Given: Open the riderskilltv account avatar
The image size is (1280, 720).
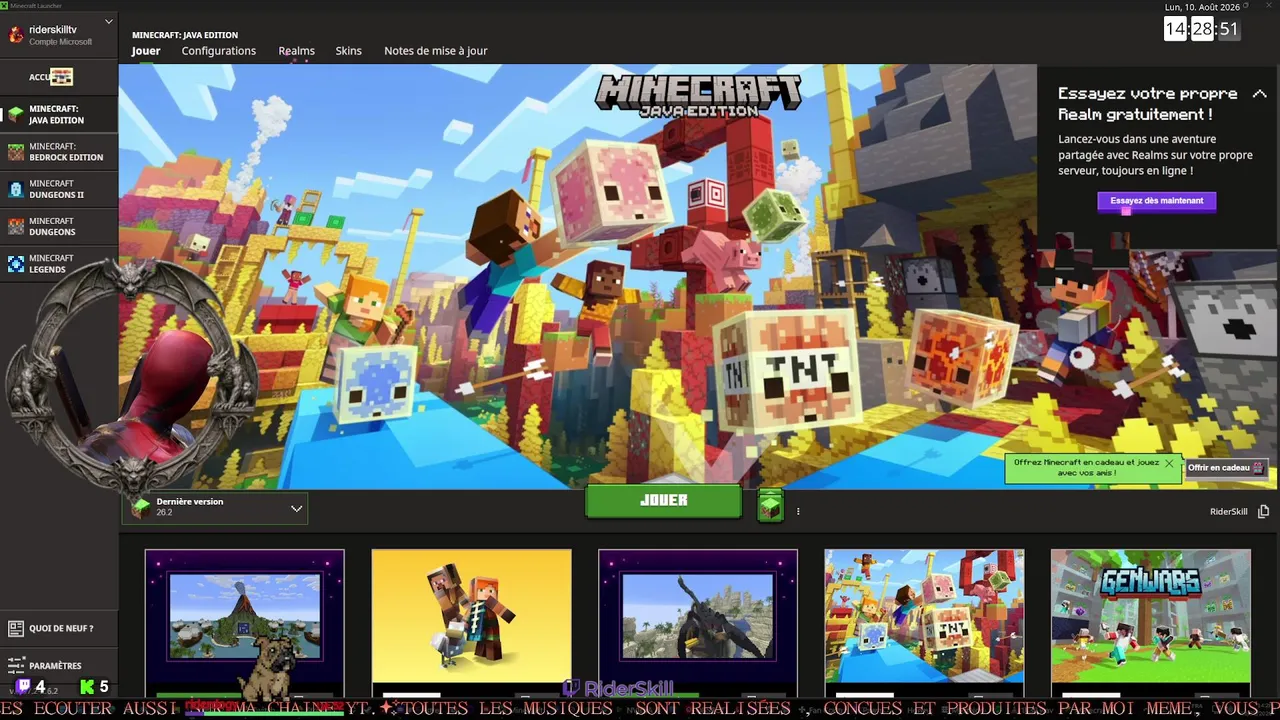Looking at the screenshot, I should pyautogui.click(x=15, y=35).
